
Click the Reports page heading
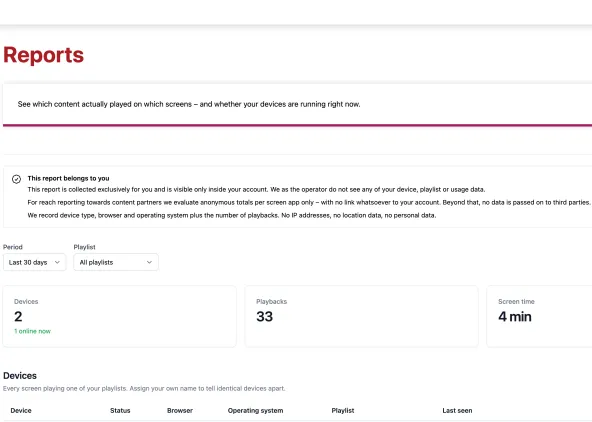tap(43, 55)
